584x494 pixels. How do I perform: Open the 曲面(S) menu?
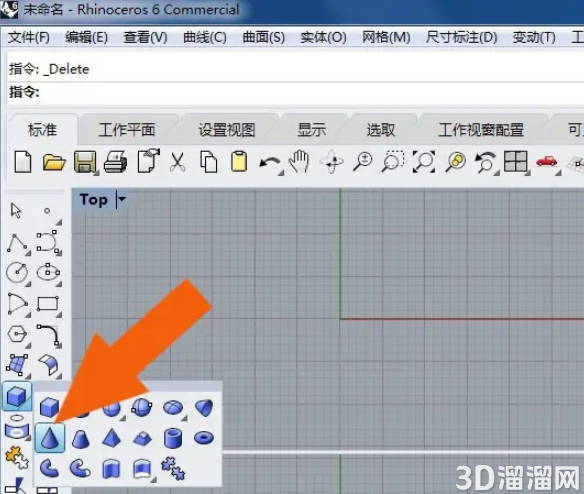click(263, 37)
